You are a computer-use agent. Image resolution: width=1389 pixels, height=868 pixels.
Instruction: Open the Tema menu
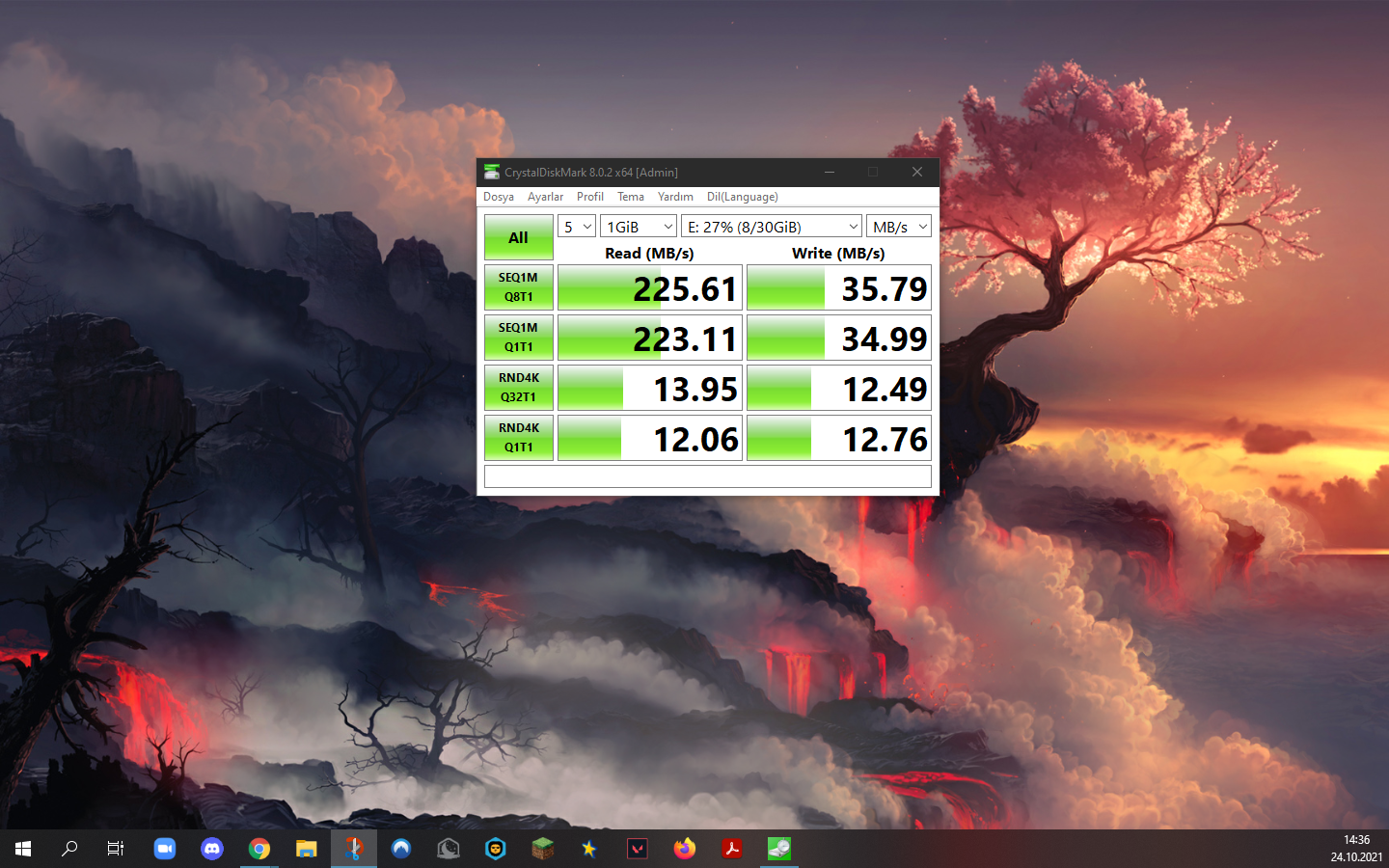[x=631, y=197]
